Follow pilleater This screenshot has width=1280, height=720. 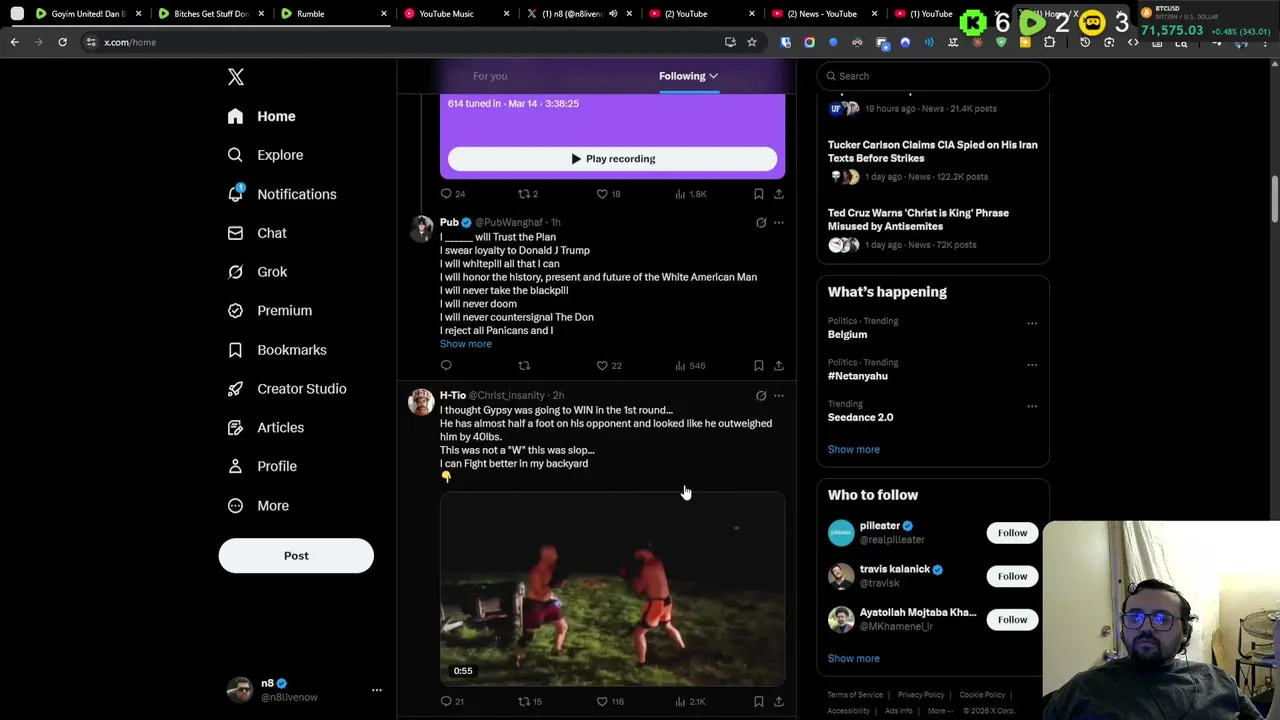tap(1012, 533)
